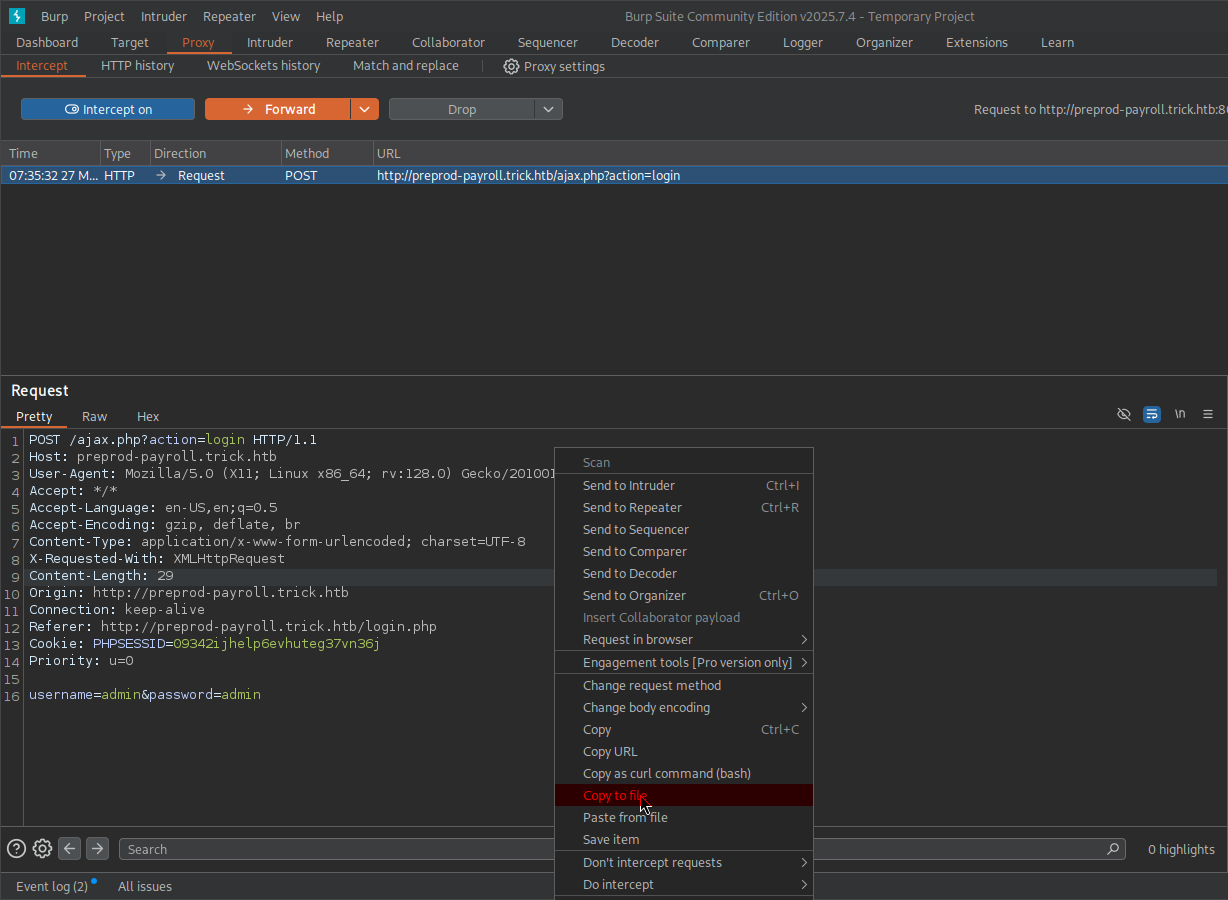Open Event log in status bar
Image resolution: width=1228 pixels, height=900 pixels.
[52, 886]
